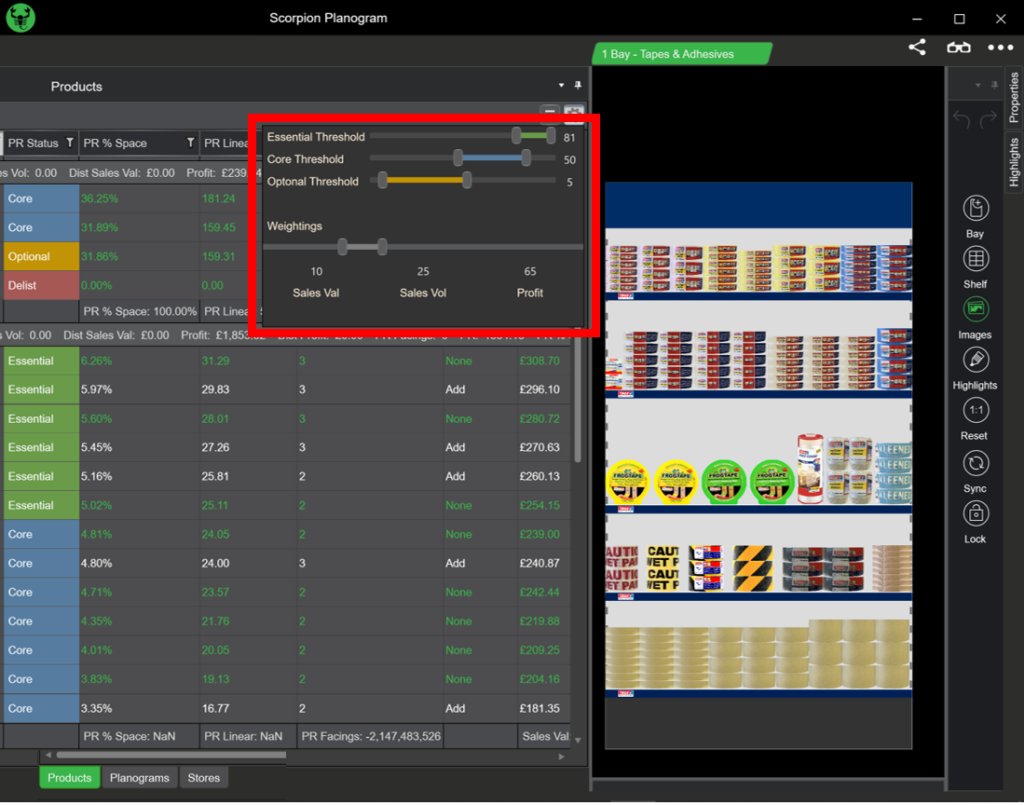Click the Essential Threshold slider right handle

tap(551, 136)
